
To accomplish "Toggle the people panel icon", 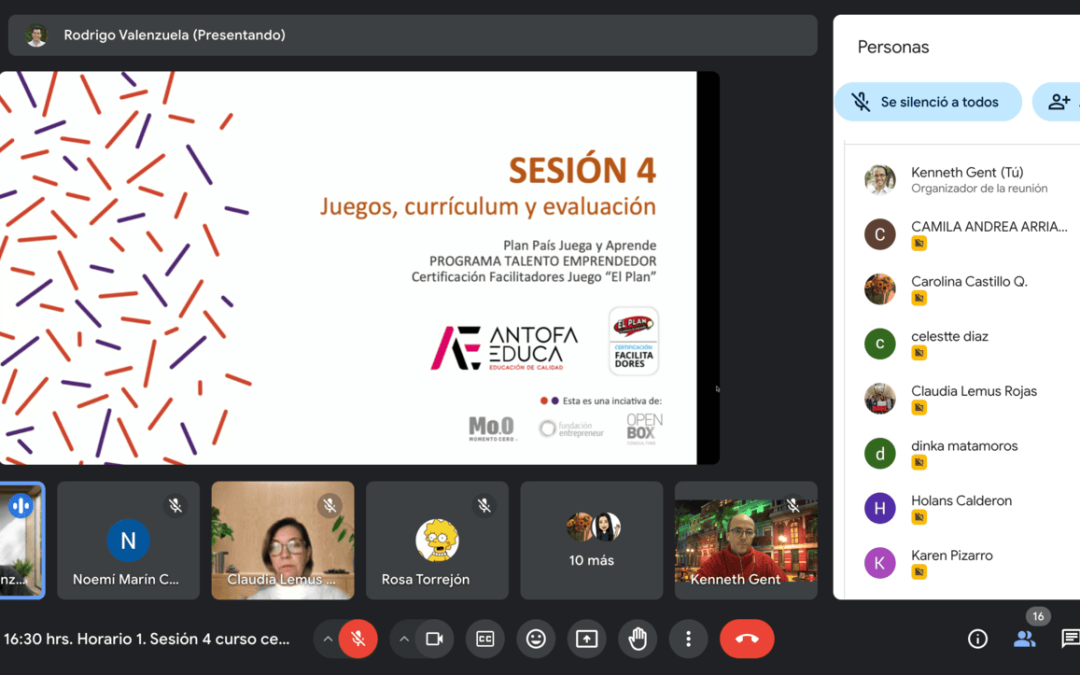I will [x=1024, y=639].
